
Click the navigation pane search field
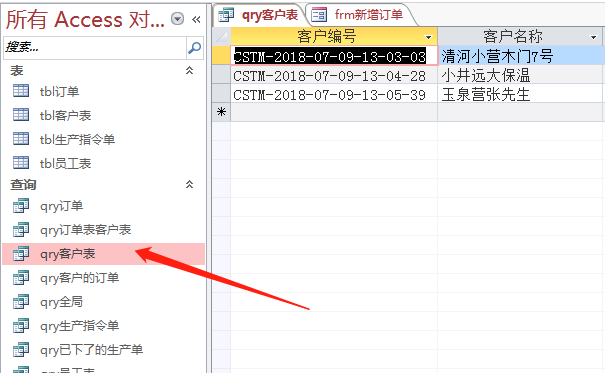[95, 48]
